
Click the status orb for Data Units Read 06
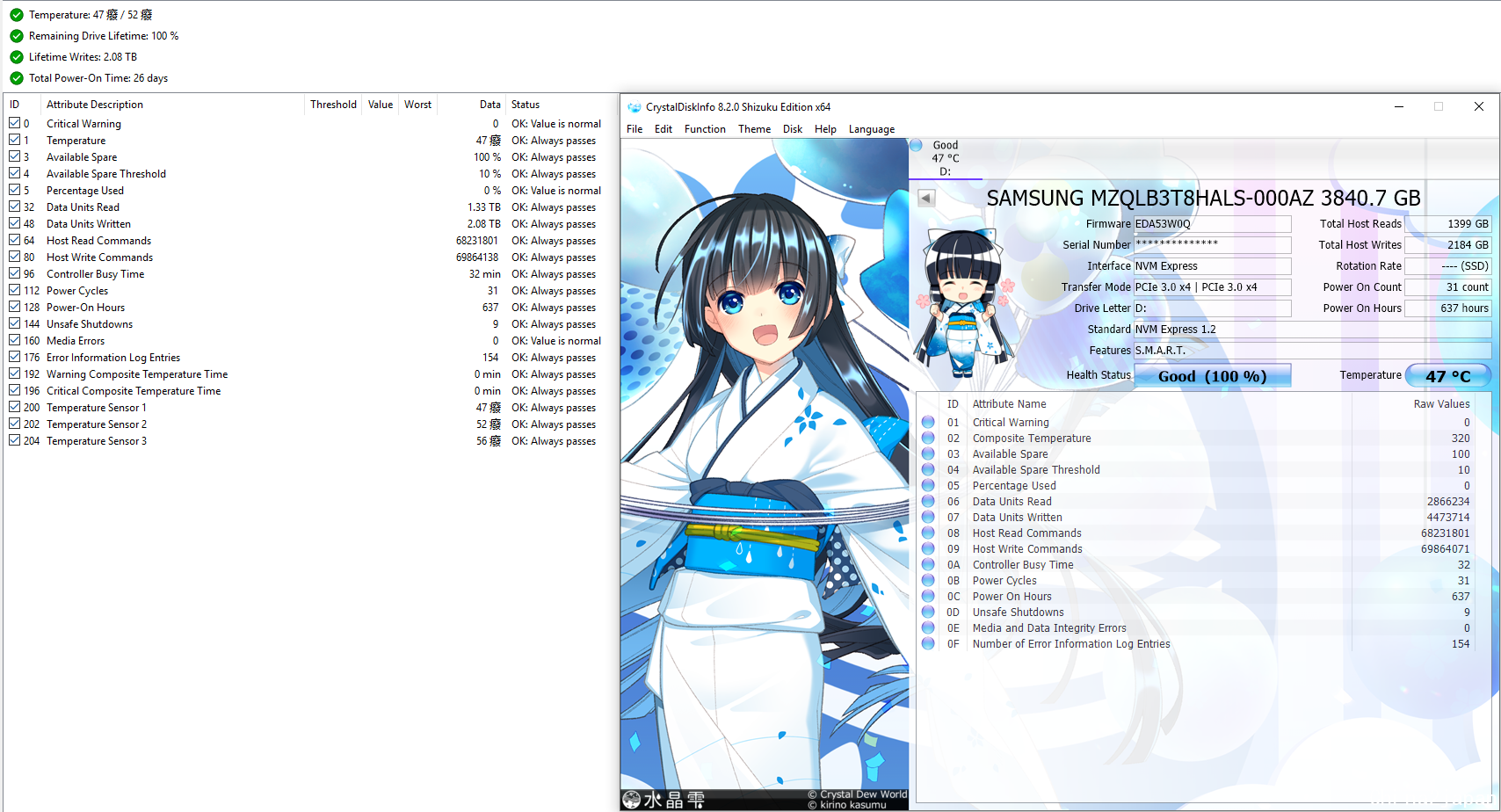click(x=928, y=501)
